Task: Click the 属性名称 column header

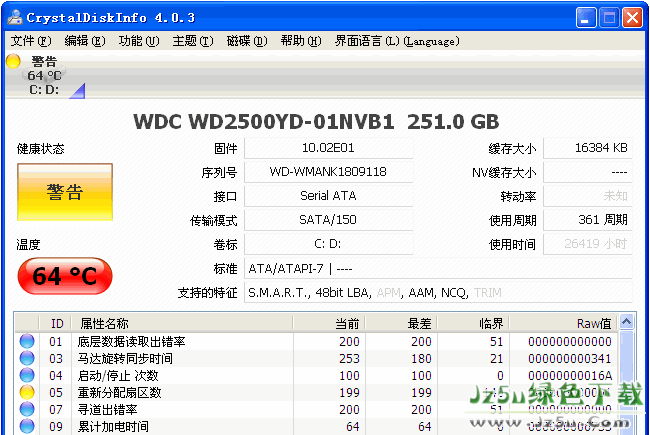Action: click(x=182, y=323)
